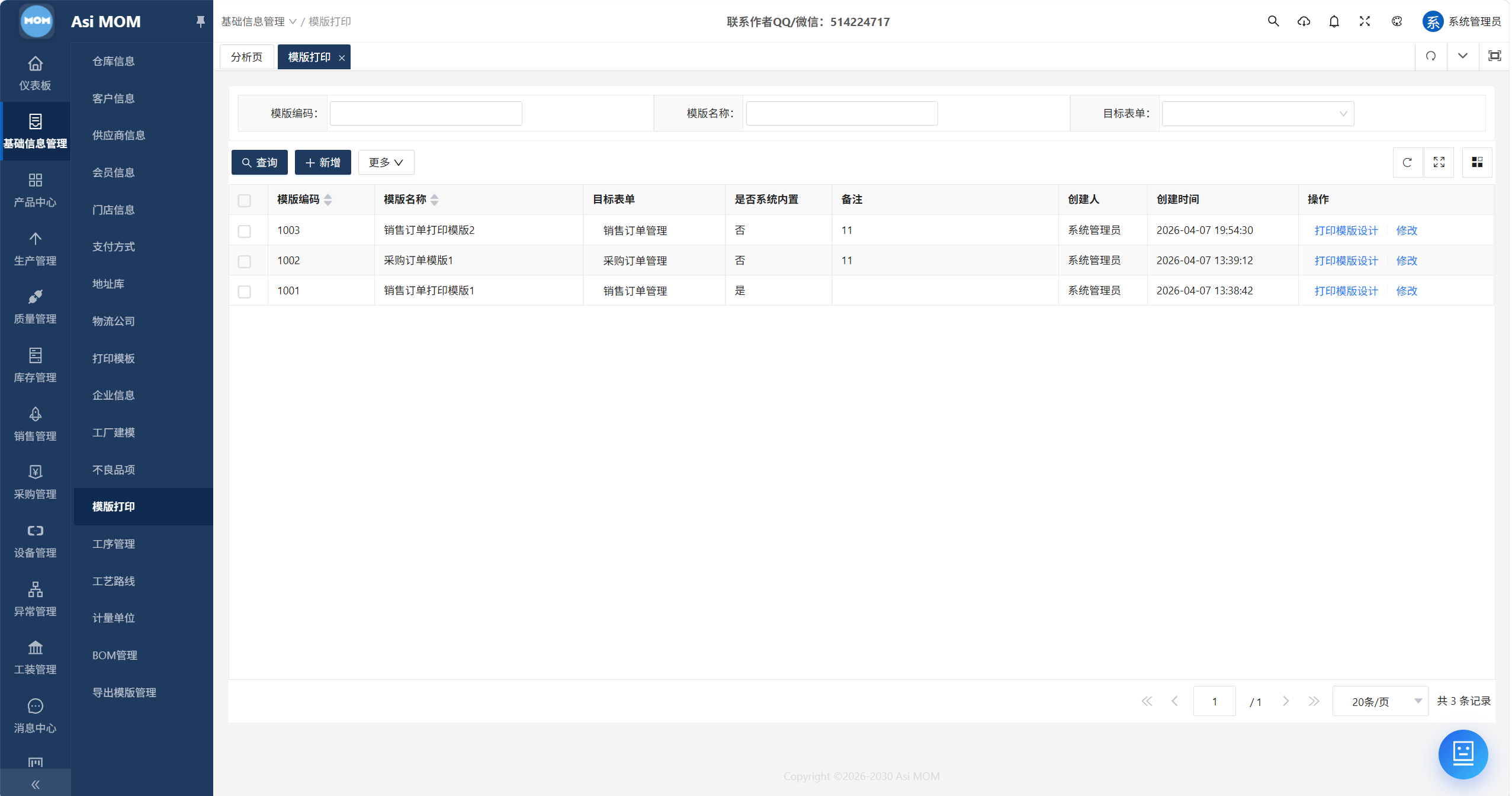Open the 生产管理 sidebar module
Image resolution: width=1512 pixels, height=796 pixels.
coord(35,248)
